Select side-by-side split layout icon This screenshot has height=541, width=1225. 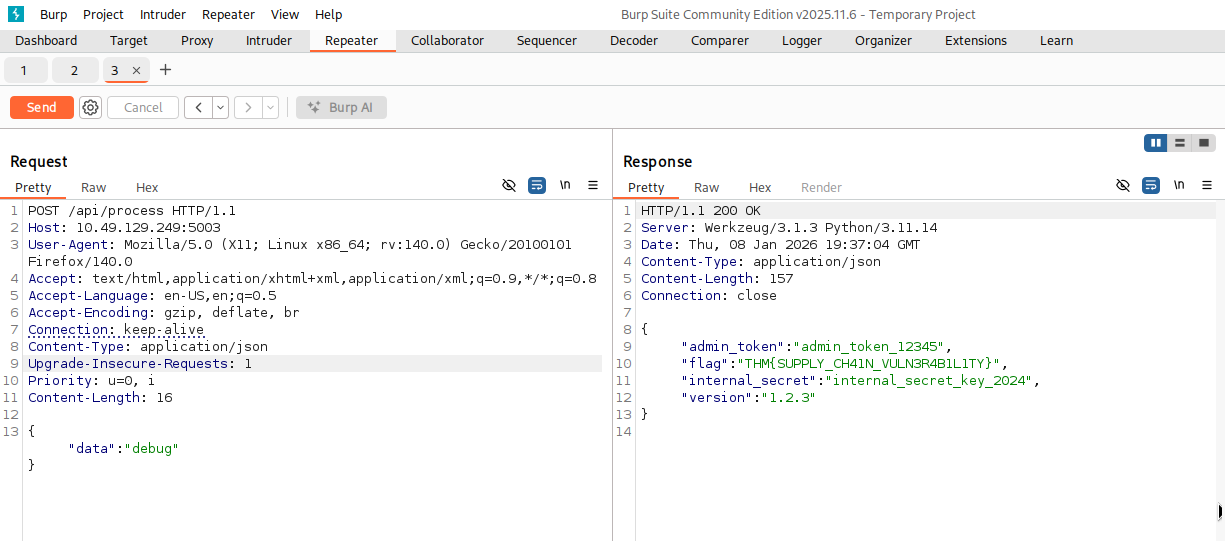point(1156,143)
